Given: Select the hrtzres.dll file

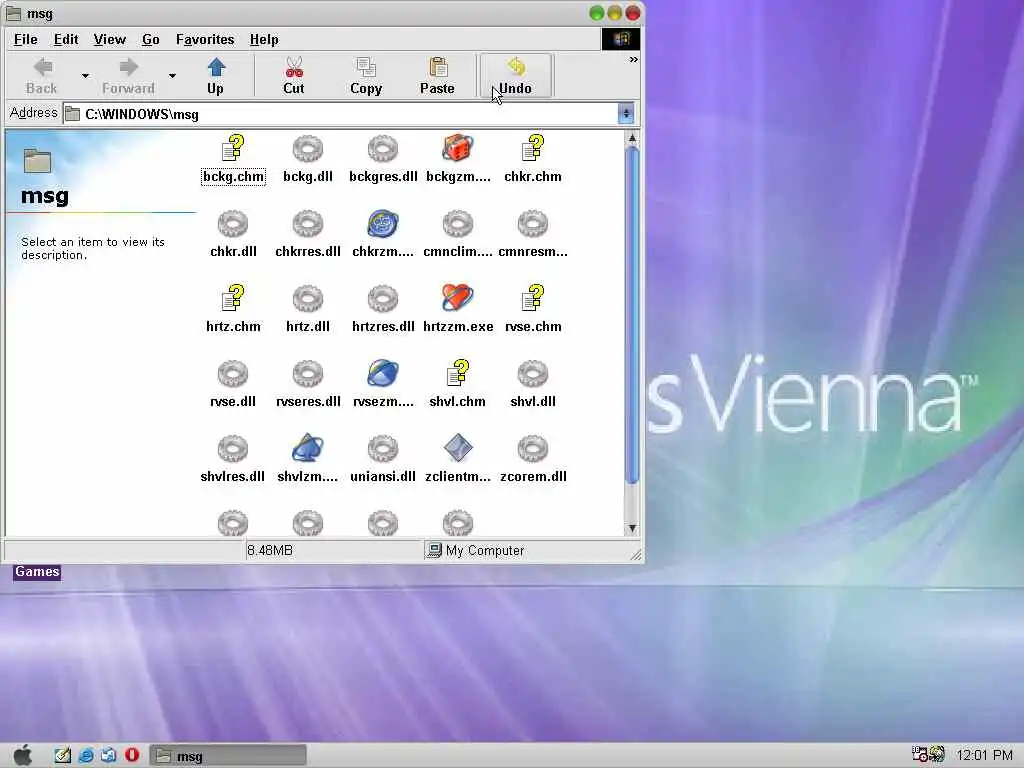Looking at the screenshot, I should pyautogui.click(x=383, y=310).
